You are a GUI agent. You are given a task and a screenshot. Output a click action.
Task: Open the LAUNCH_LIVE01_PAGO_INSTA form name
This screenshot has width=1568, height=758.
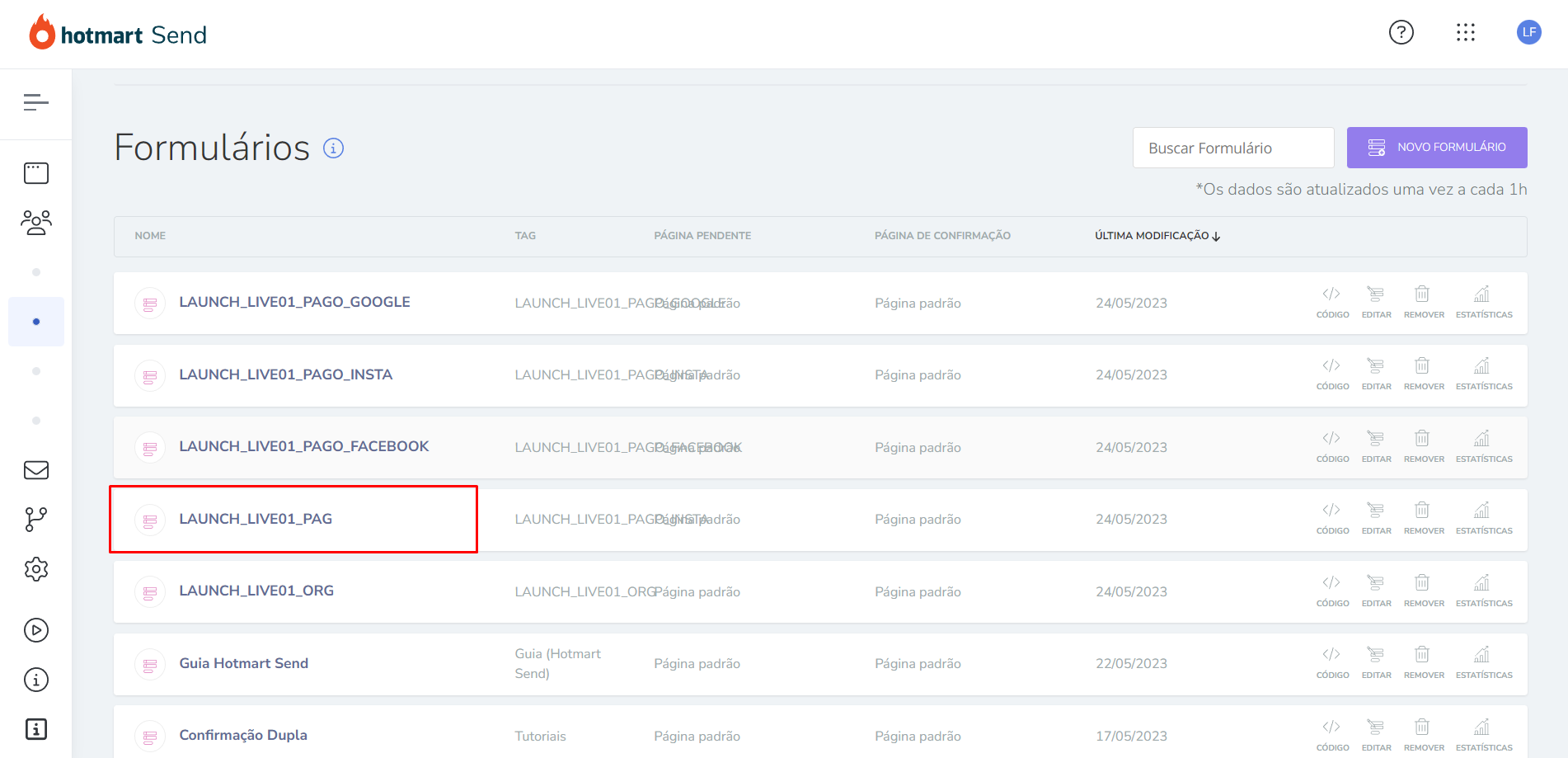285,374
